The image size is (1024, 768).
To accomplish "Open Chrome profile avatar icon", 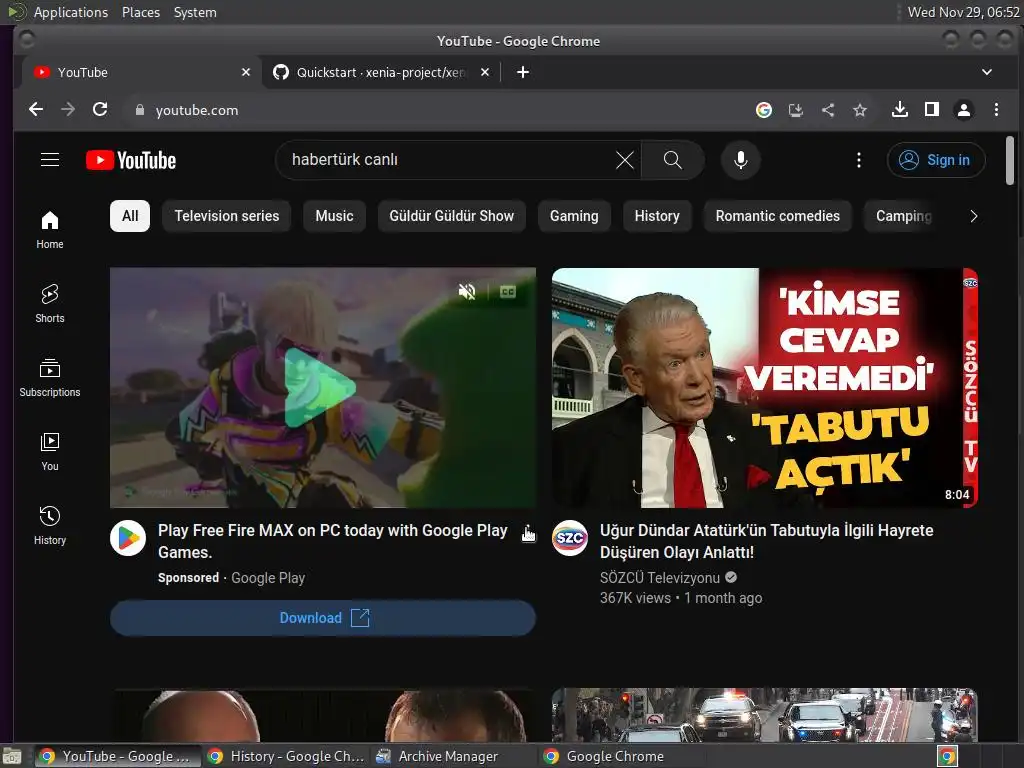I will [964, 110].
